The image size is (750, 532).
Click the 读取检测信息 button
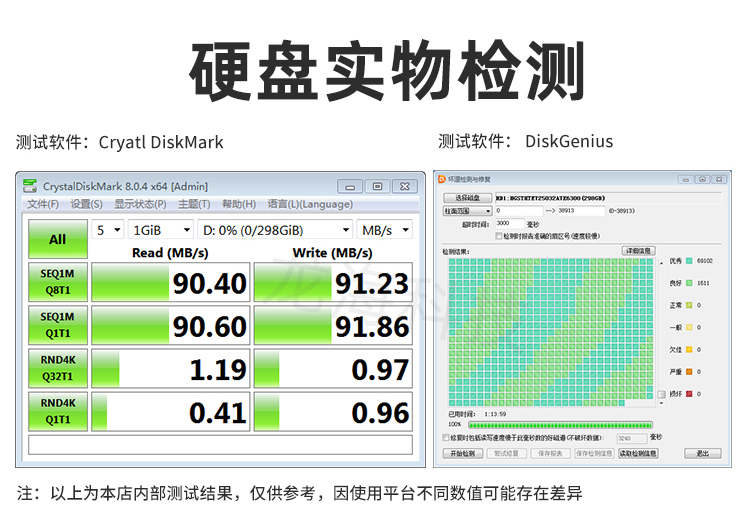tap(638, 453)
